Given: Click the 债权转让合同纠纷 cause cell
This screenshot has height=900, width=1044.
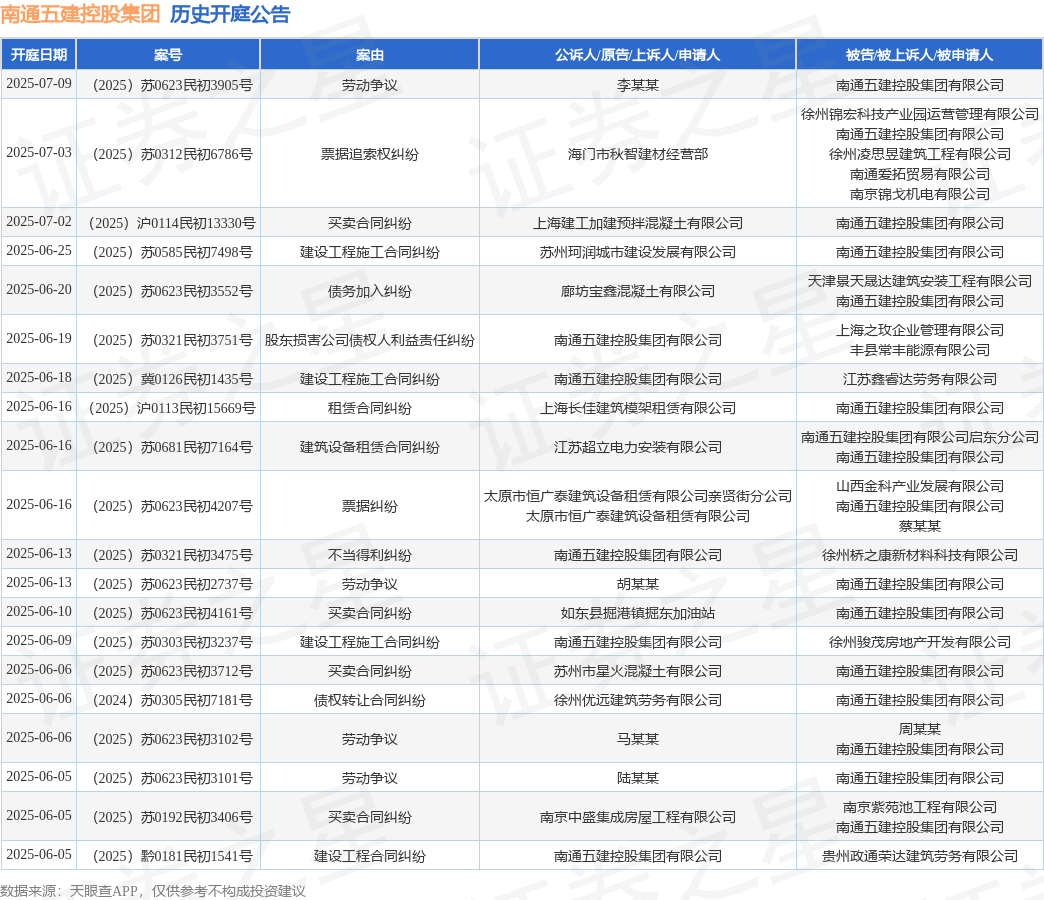Looking at the screenshot, I should (x=370, y=700).
